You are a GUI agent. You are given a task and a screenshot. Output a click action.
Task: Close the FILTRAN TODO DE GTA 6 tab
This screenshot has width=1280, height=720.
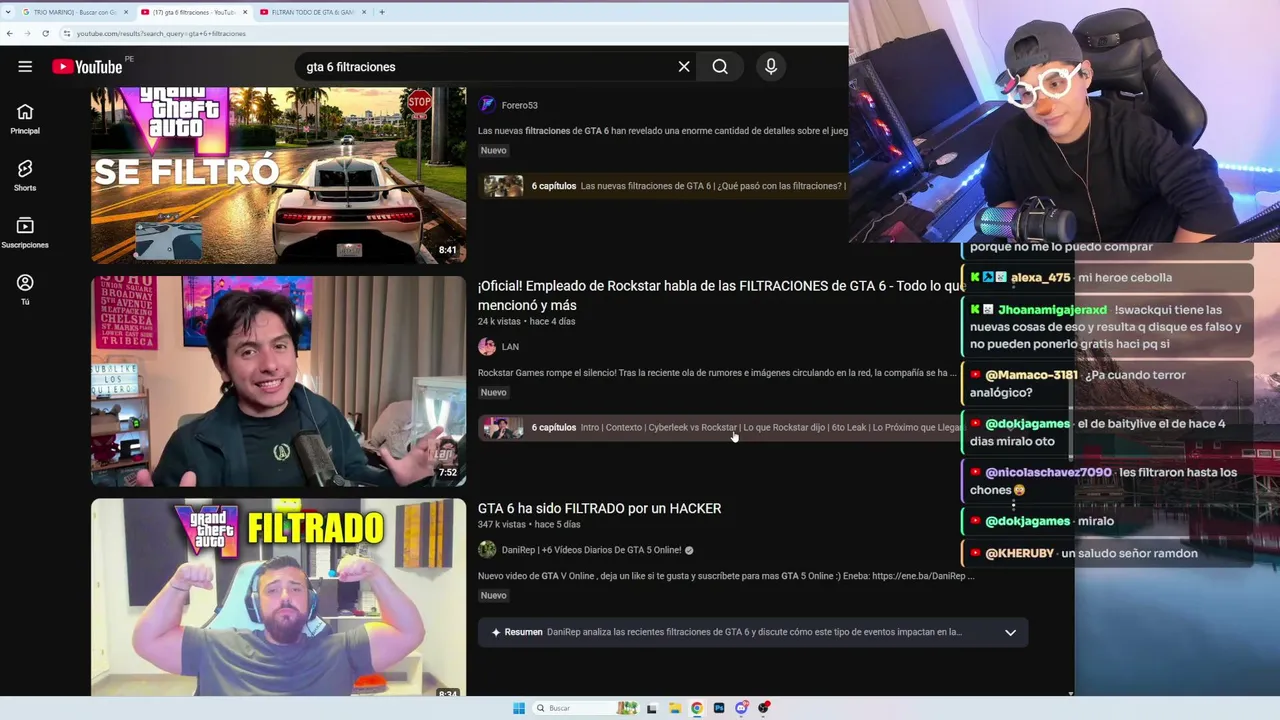click(364, 12)
